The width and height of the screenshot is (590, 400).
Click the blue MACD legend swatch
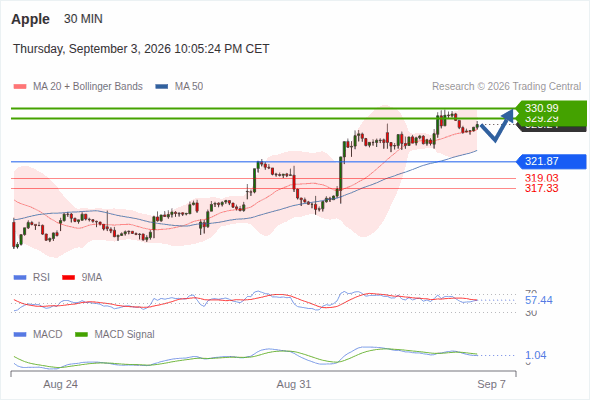pos(20,335)
